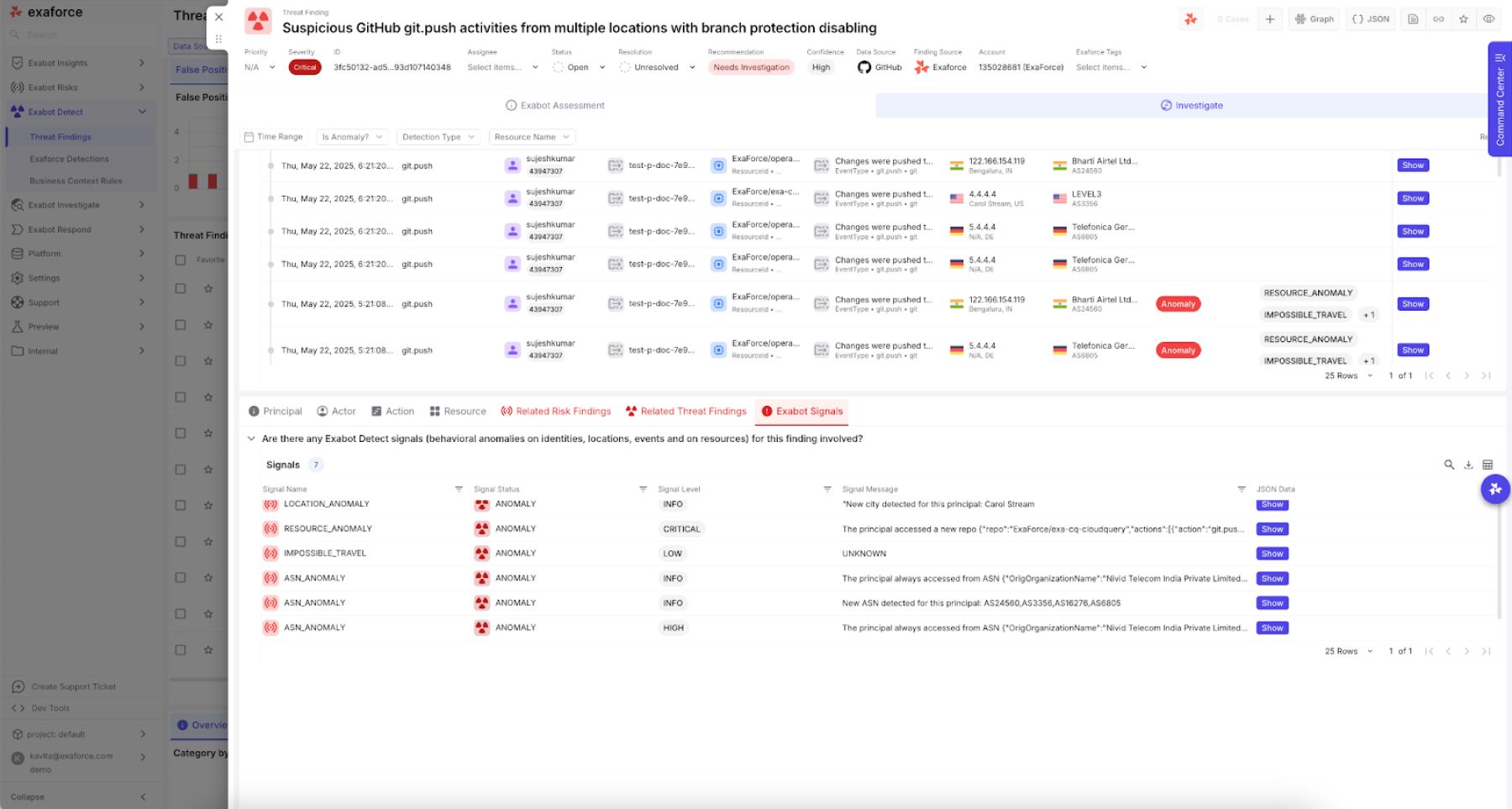
Task: Select the Related Threat Findings tab
Action: [x=685, y=411]
